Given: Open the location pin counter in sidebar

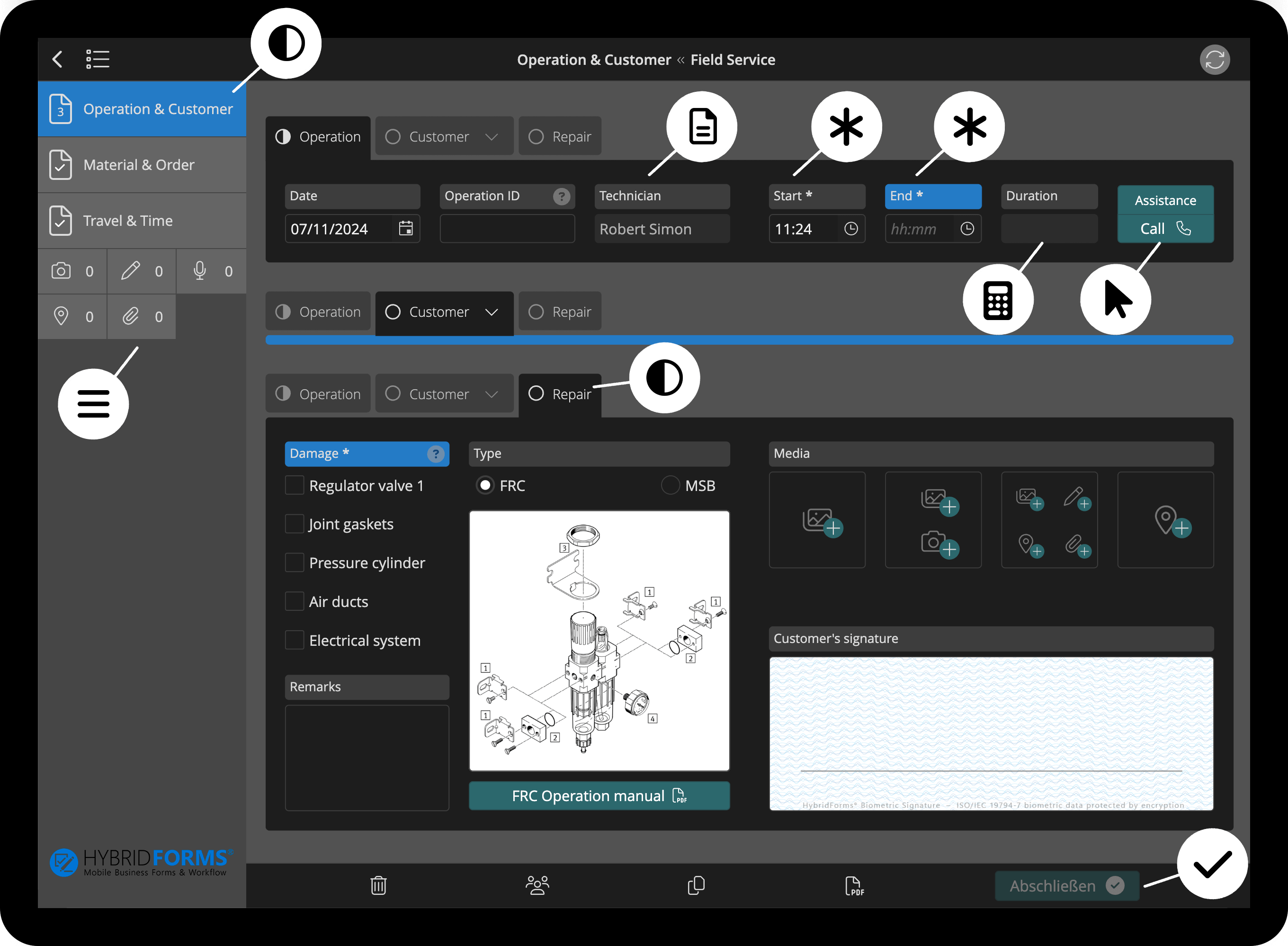Looking at the screenshot, I should coord(72,317).
